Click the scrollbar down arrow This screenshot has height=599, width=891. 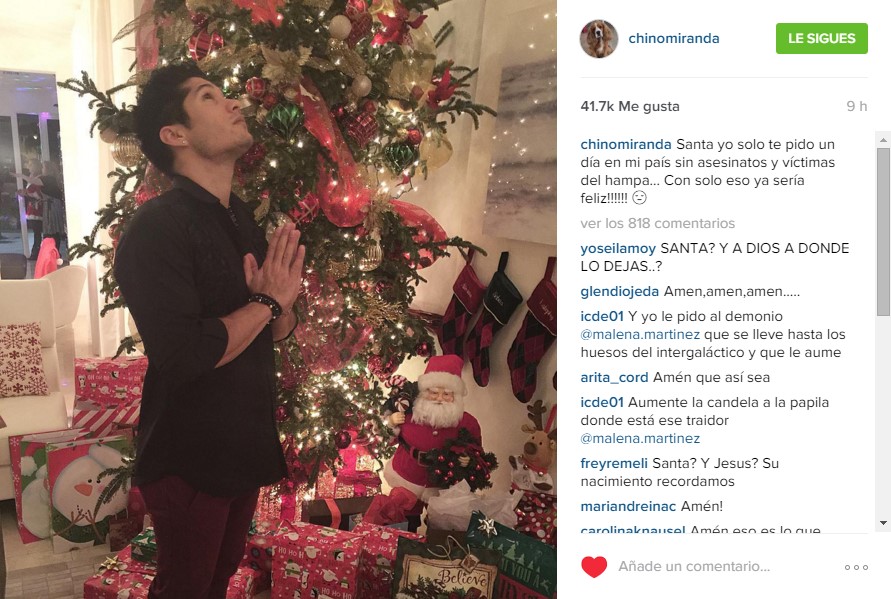pyautogui.click(x=883, y=523)
